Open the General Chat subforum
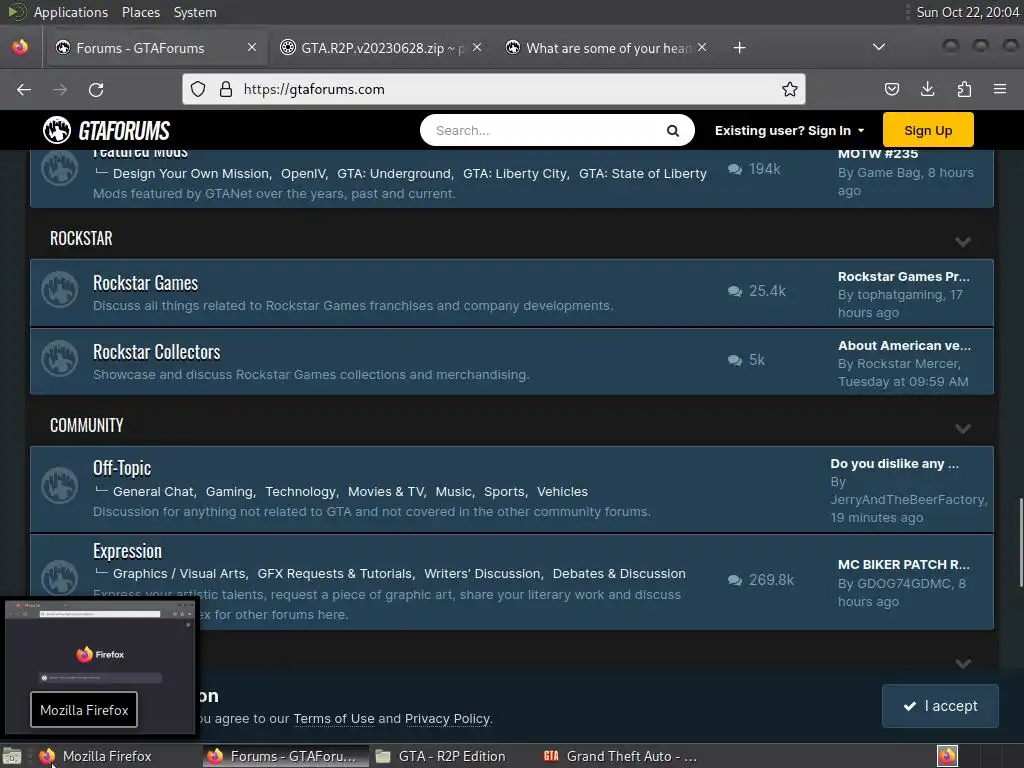 click(x=153, y=491)
